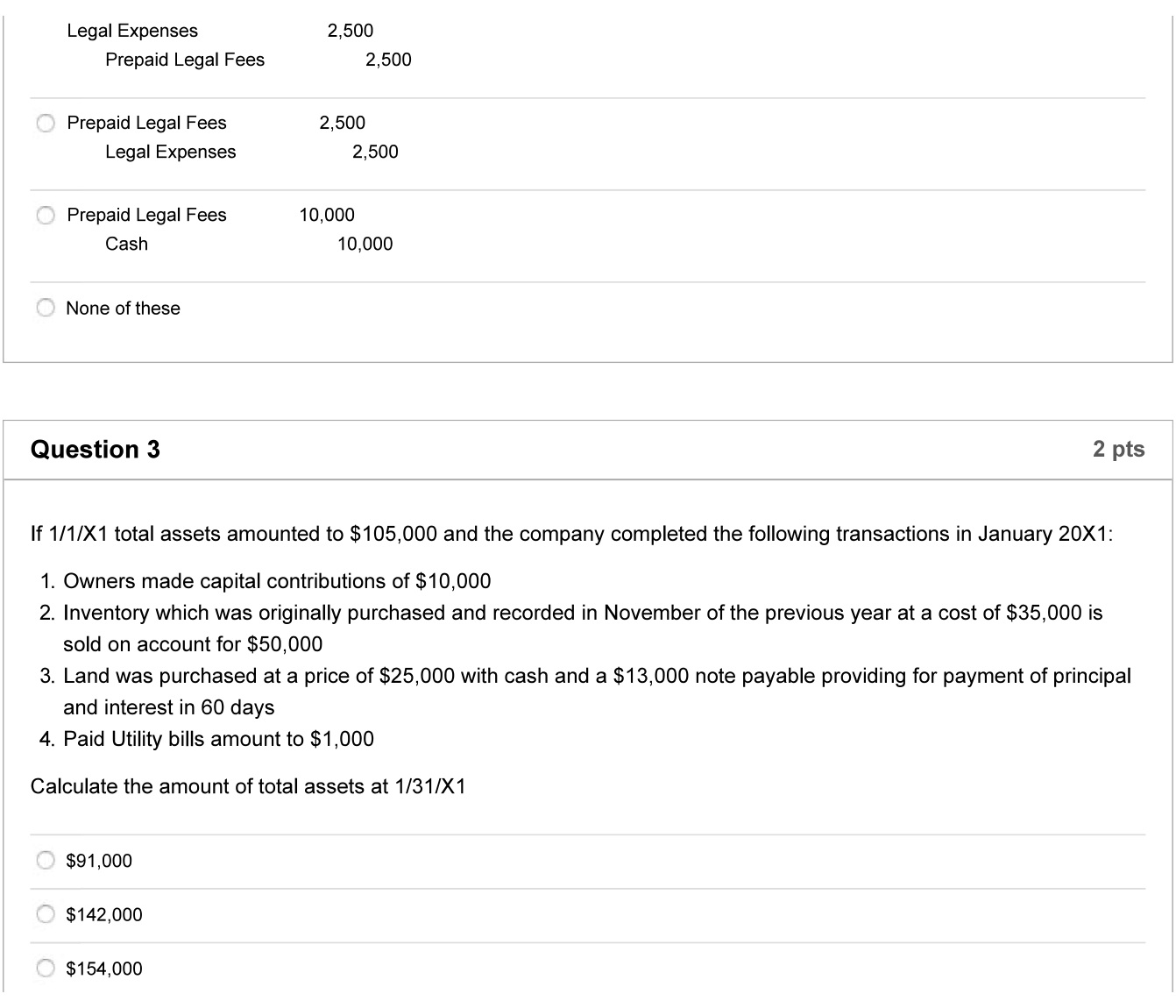Click the "Owners made capital contributions" list item
1176x1008 pixels.
pos(277,581)
